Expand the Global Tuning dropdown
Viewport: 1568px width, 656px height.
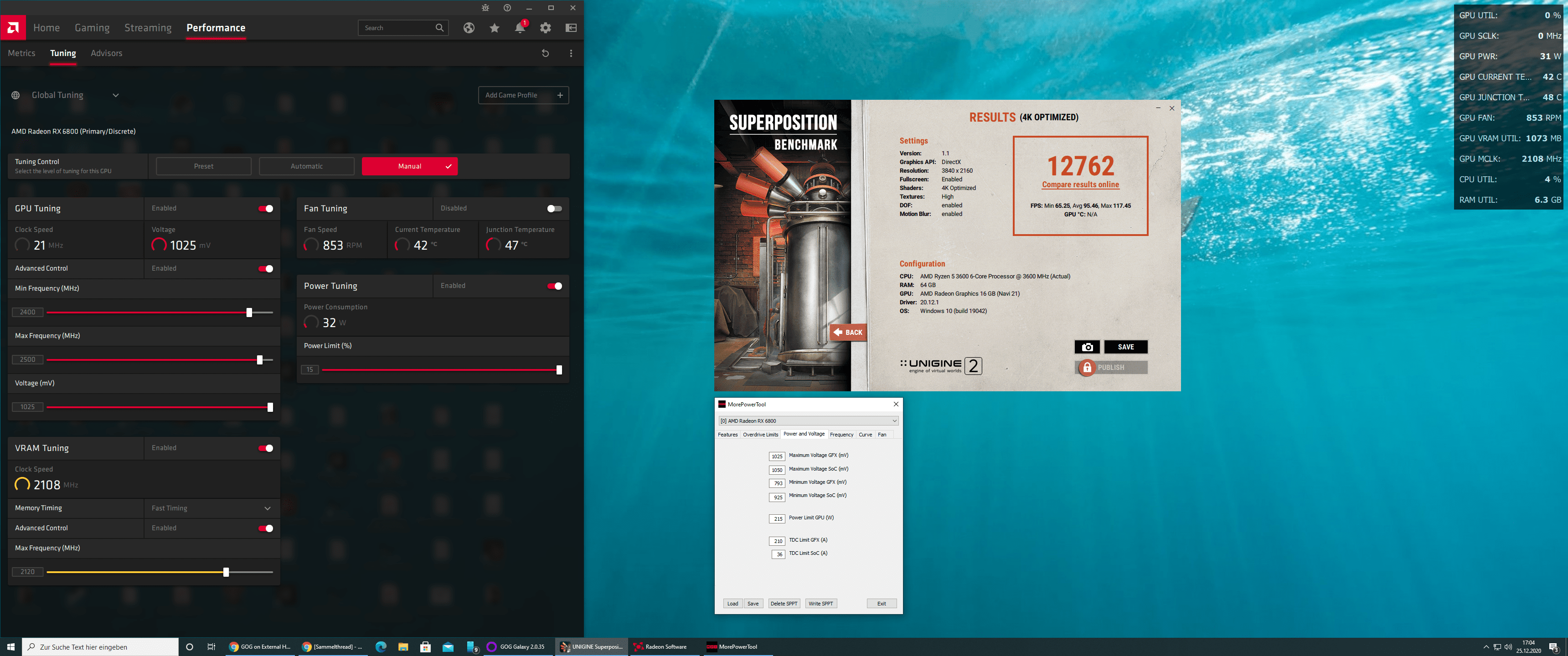[x=116, y=96]
